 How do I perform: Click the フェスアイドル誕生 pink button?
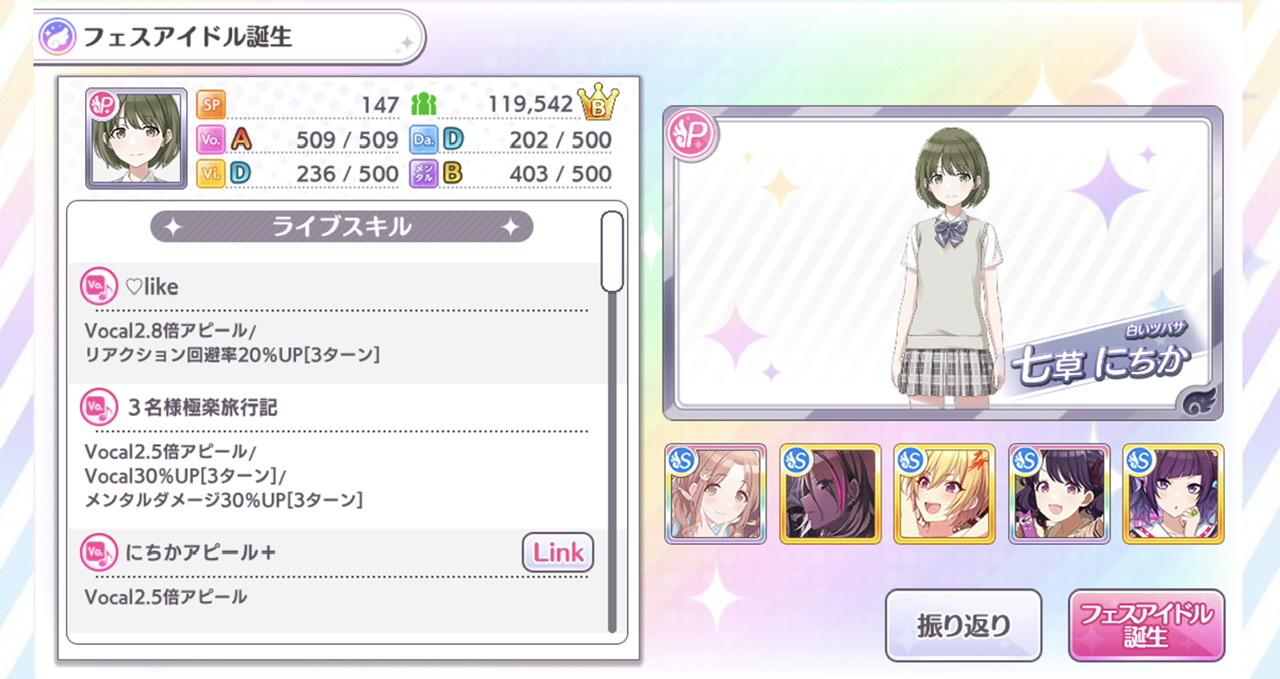coord(1146,625)
